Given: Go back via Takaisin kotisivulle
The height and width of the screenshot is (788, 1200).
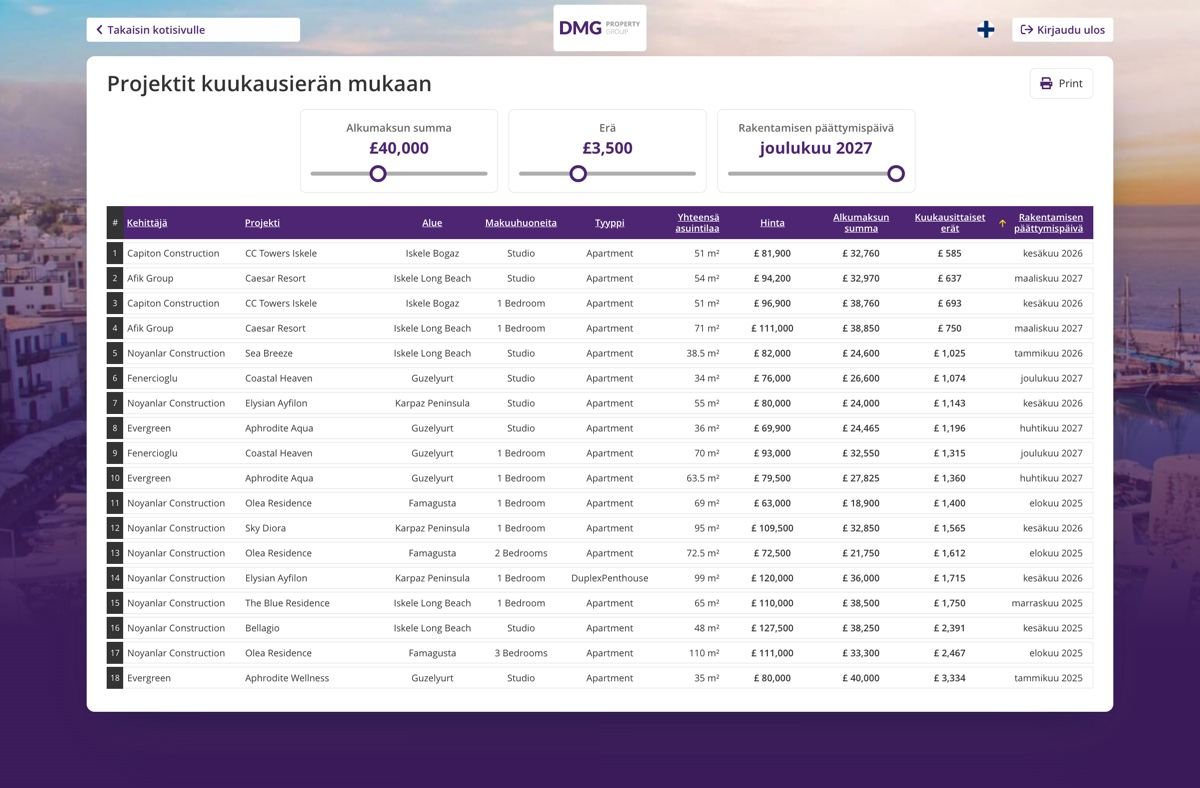Looking at the screenshot, I should pyautogui.click(x=193, y=30).
